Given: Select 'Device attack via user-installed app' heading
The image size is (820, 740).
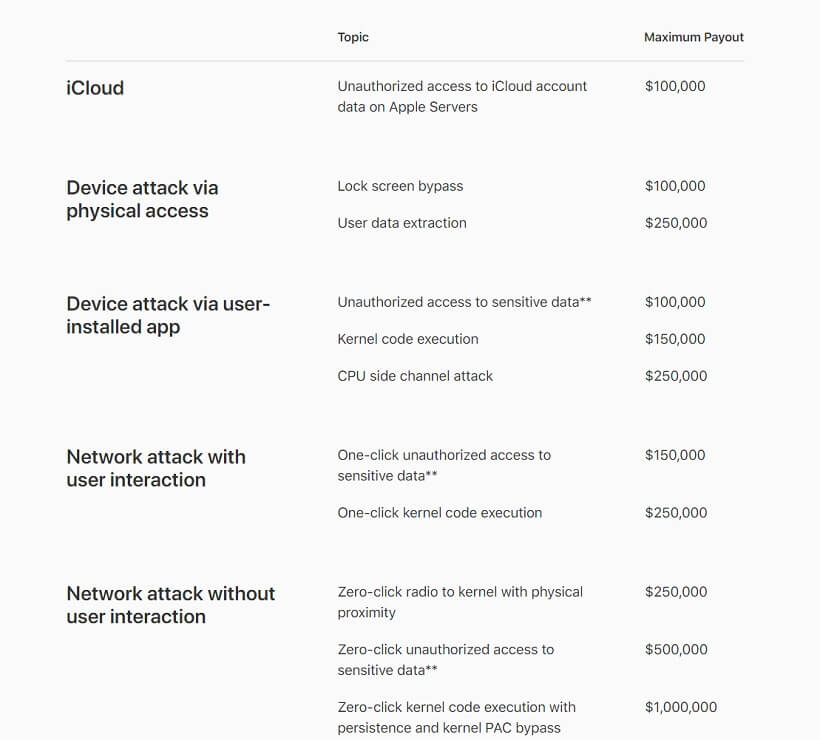Looking at the screenshot, I should [x=167, y=315].
